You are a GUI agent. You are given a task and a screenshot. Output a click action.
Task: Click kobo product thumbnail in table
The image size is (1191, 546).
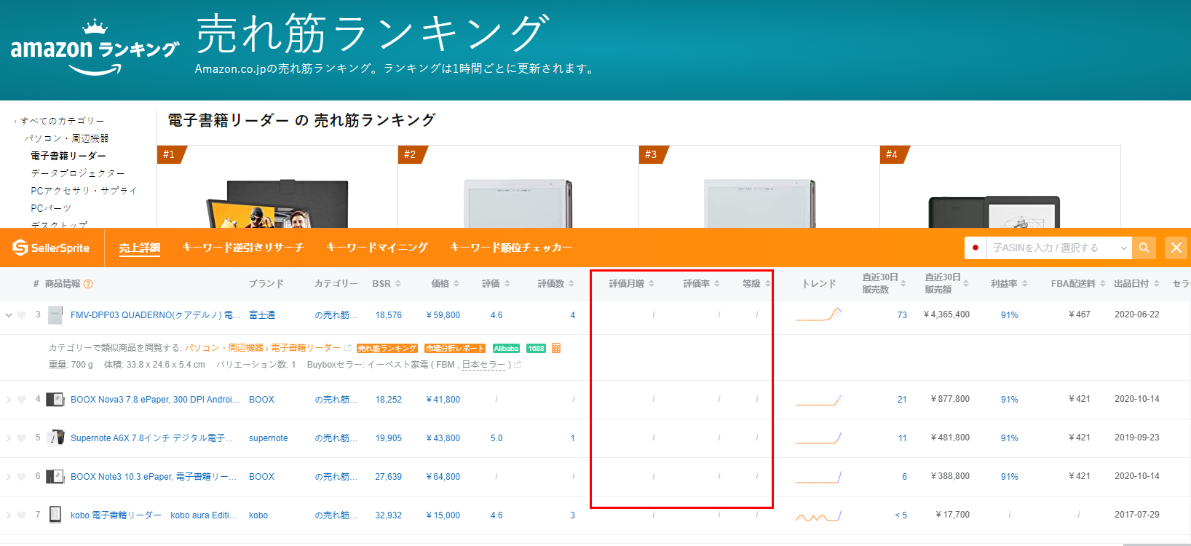coord(54,515)
